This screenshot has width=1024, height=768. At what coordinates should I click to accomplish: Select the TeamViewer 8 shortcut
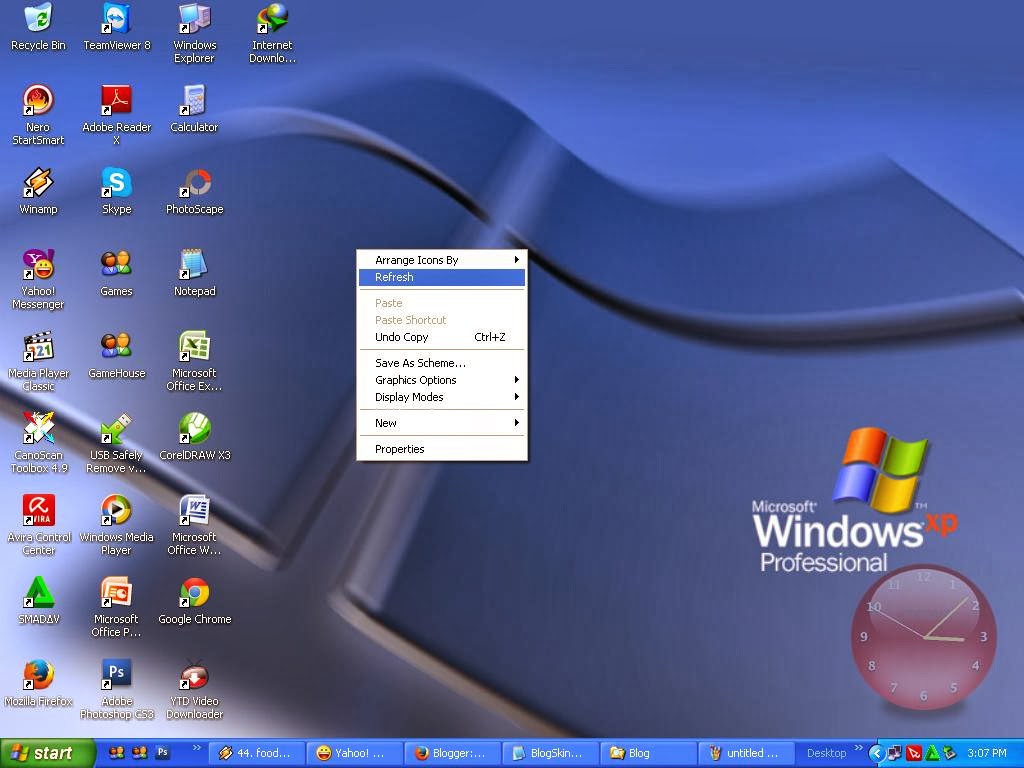point(116,27)
